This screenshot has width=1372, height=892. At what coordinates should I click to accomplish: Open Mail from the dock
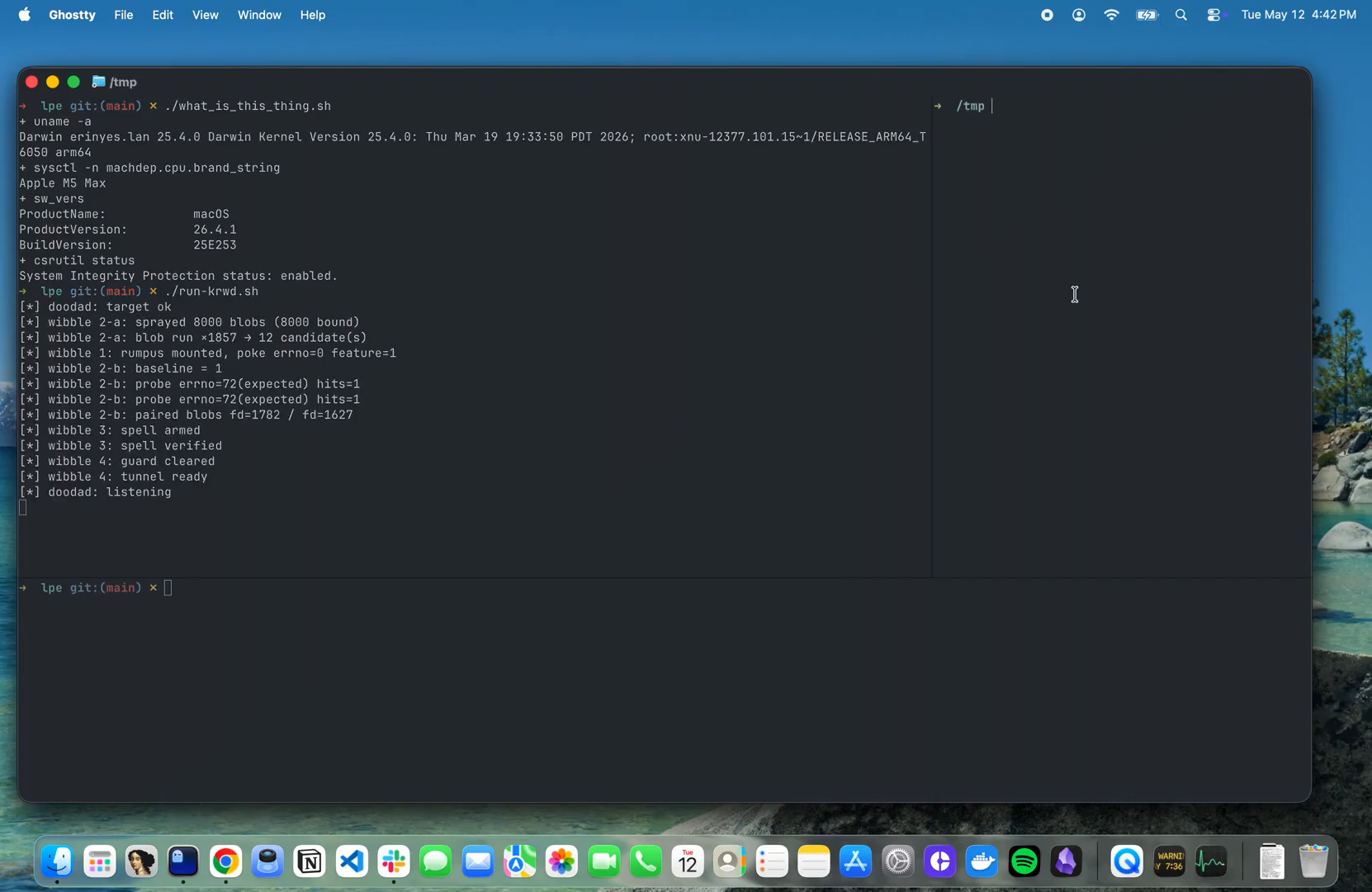(x=478, y=861)
